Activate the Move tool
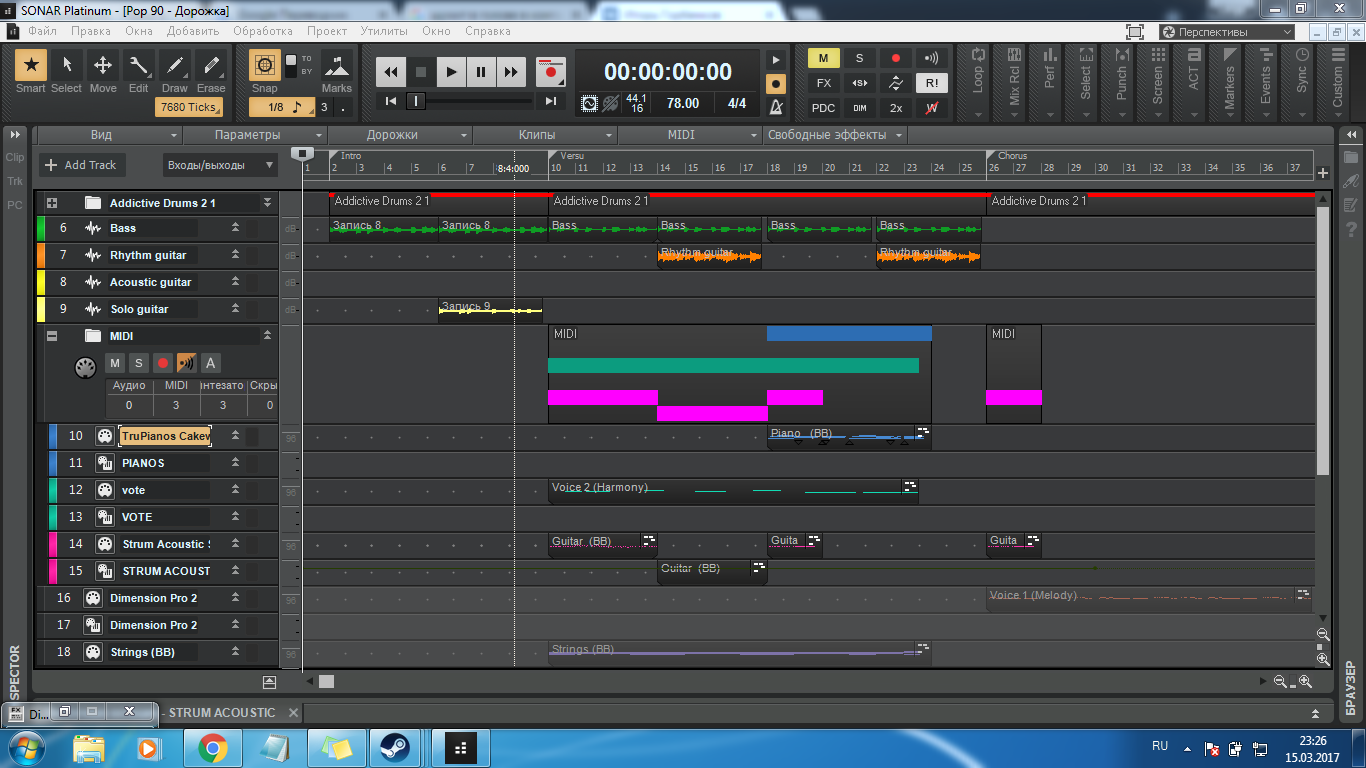The width and height of the screenshot is (1366, 768). click(x=103, y=67)
